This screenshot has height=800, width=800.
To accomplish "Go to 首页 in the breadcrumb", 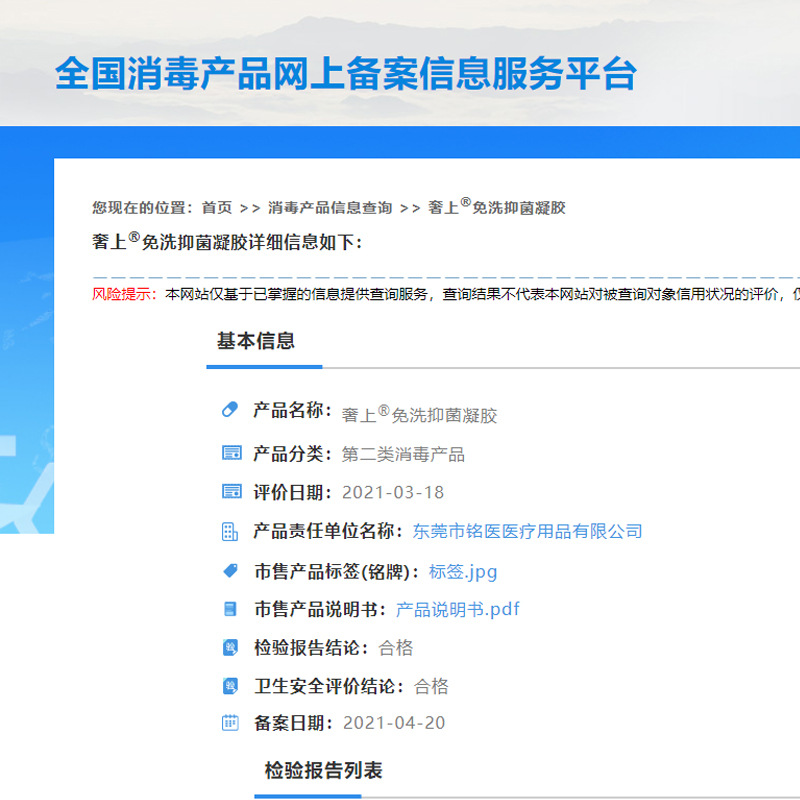I will click(x=216, y=208).
